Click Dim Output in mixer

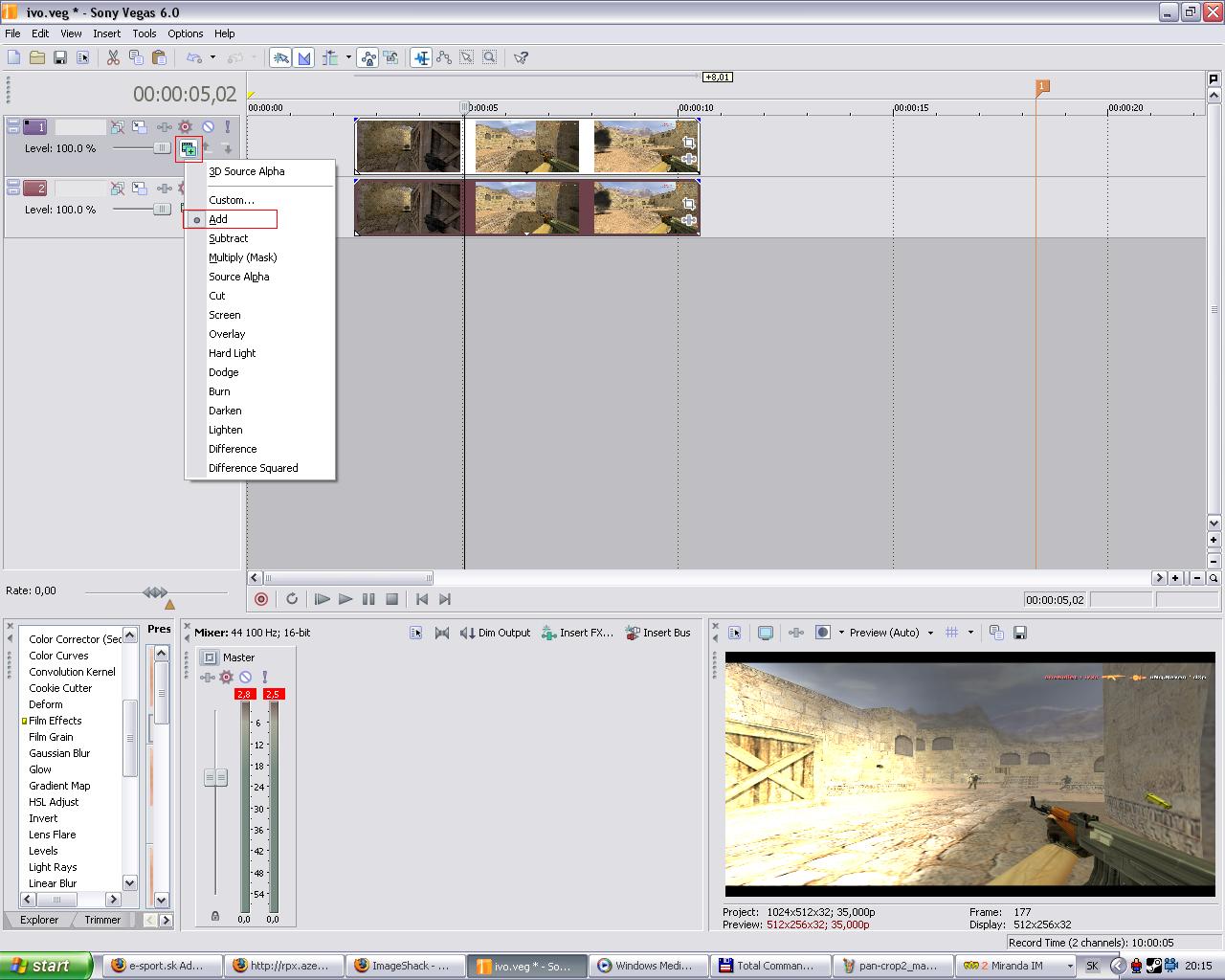pyautogui.click(x=495, y=633)
